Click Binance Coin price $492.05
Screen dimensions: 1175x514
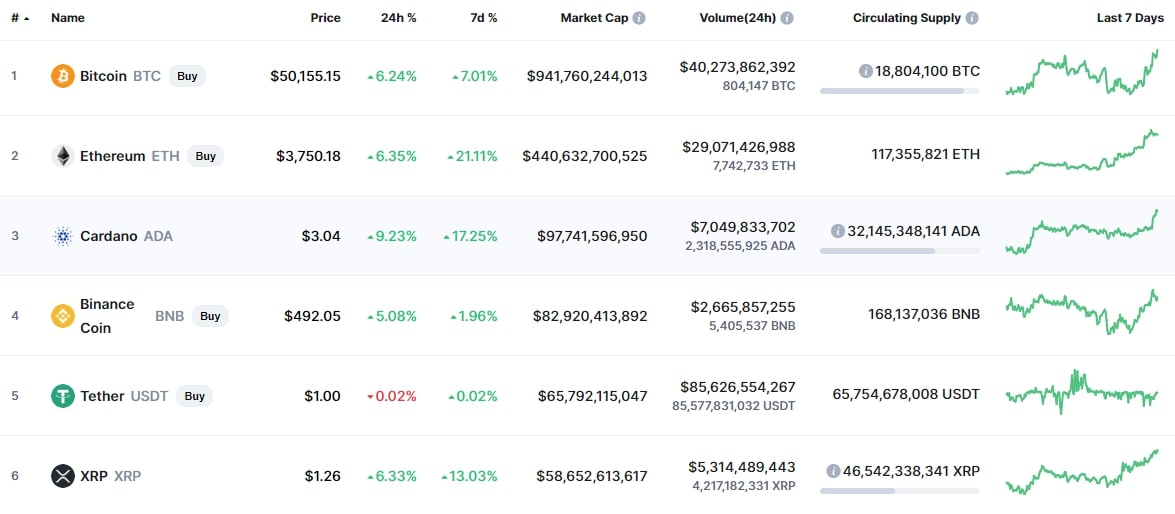click(x=312, y=317)
